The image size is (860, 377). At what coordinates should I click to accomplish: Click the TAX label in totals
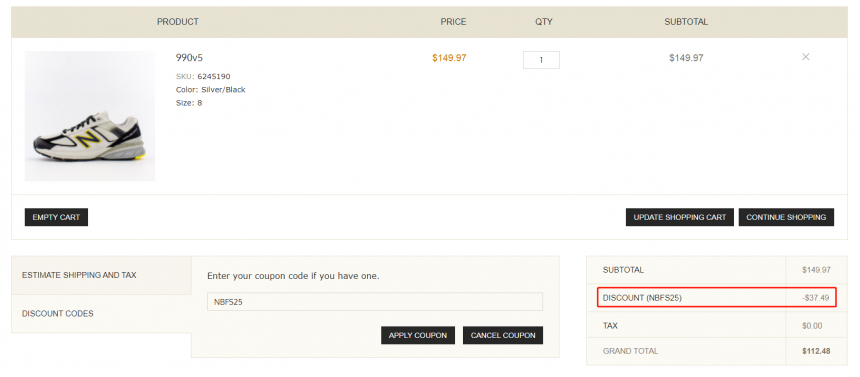[x=610, y=325]
